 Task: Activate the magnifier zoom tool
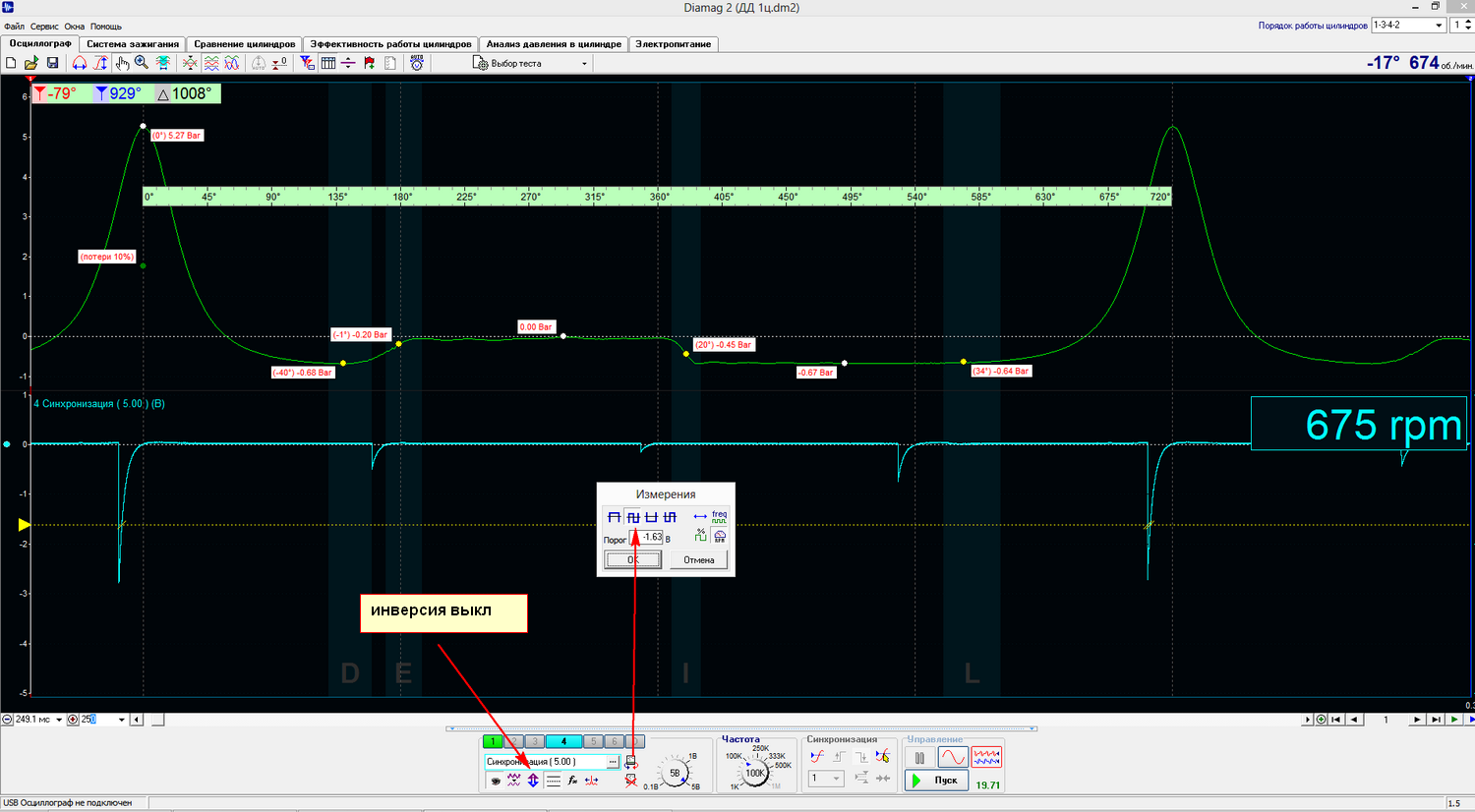pyautogui.click(x=141, y=63)
